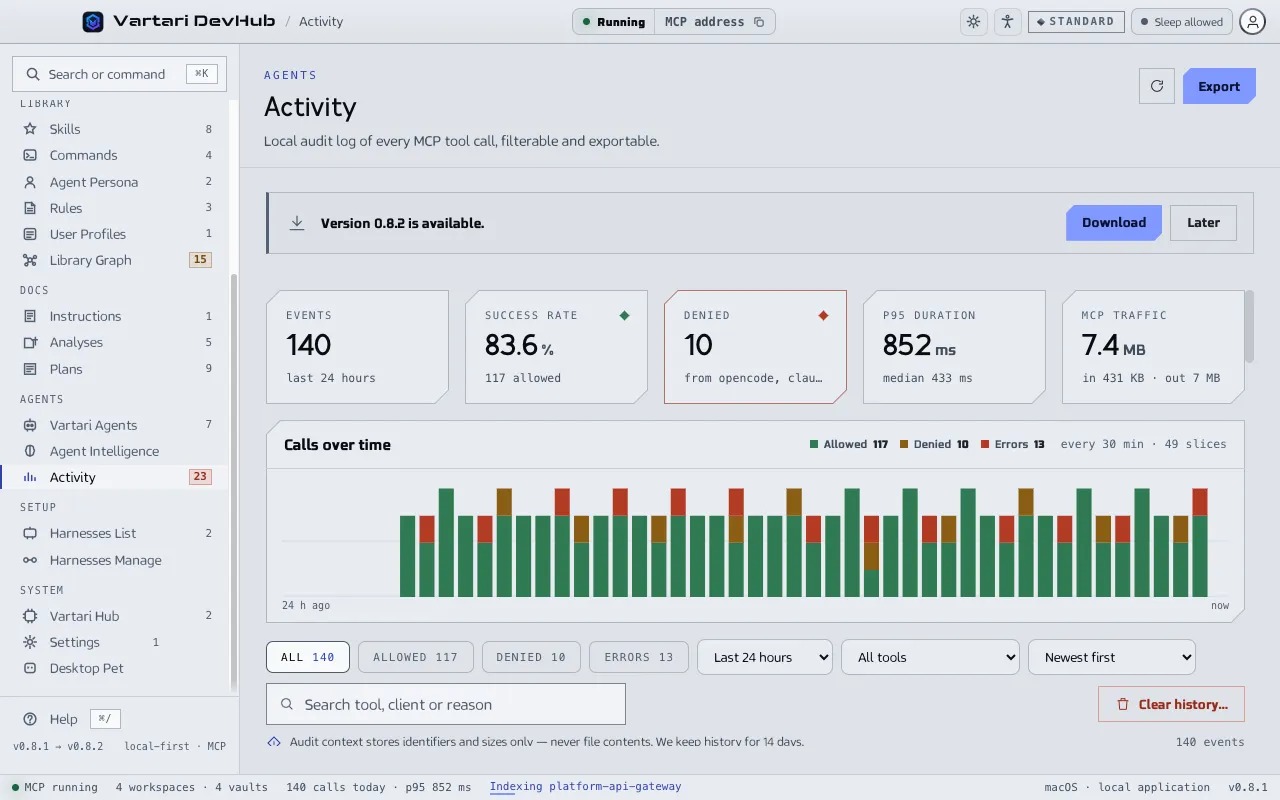The height and width of the screenshot is (800, 1280).
Task: Click the Commands terminal icon in the sidebar
Action: [x=30, y=155]
